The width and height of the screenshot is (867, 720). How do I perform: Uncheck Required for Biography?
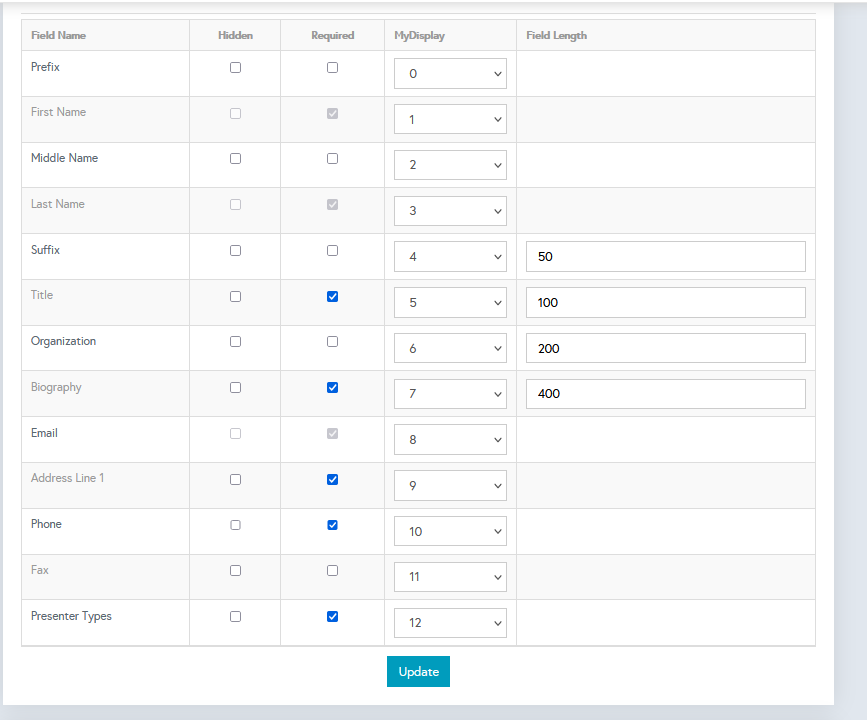click(x=332, y=388)
